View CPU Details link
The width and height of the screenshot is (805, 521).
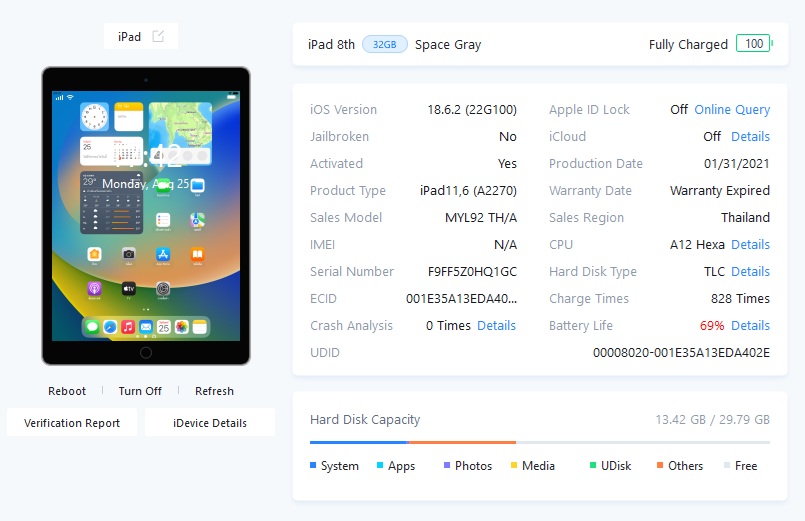[750, 244]
